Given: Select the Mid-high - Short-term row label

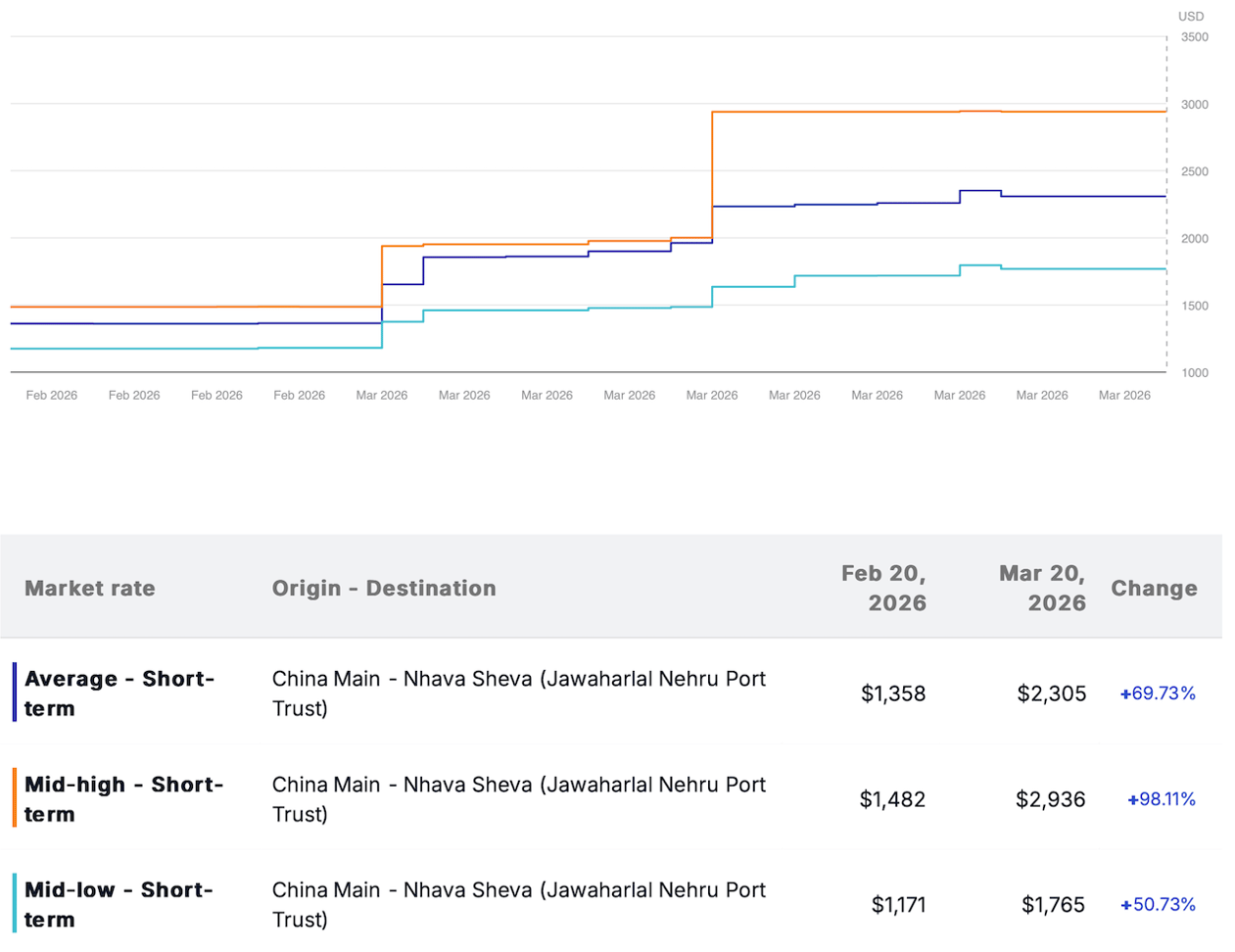Looking at the screenshot, I should (x=123, y=799).
